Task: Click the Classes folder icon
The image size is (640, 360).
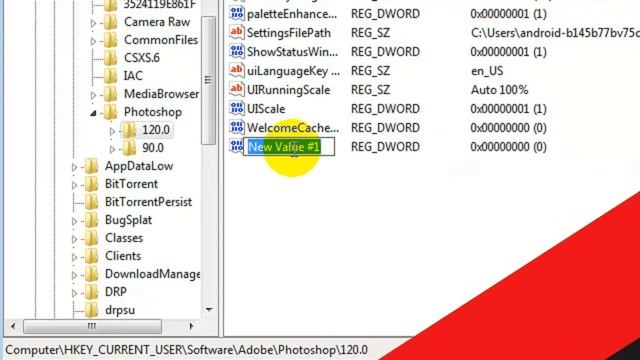Action: coord(91,238)
